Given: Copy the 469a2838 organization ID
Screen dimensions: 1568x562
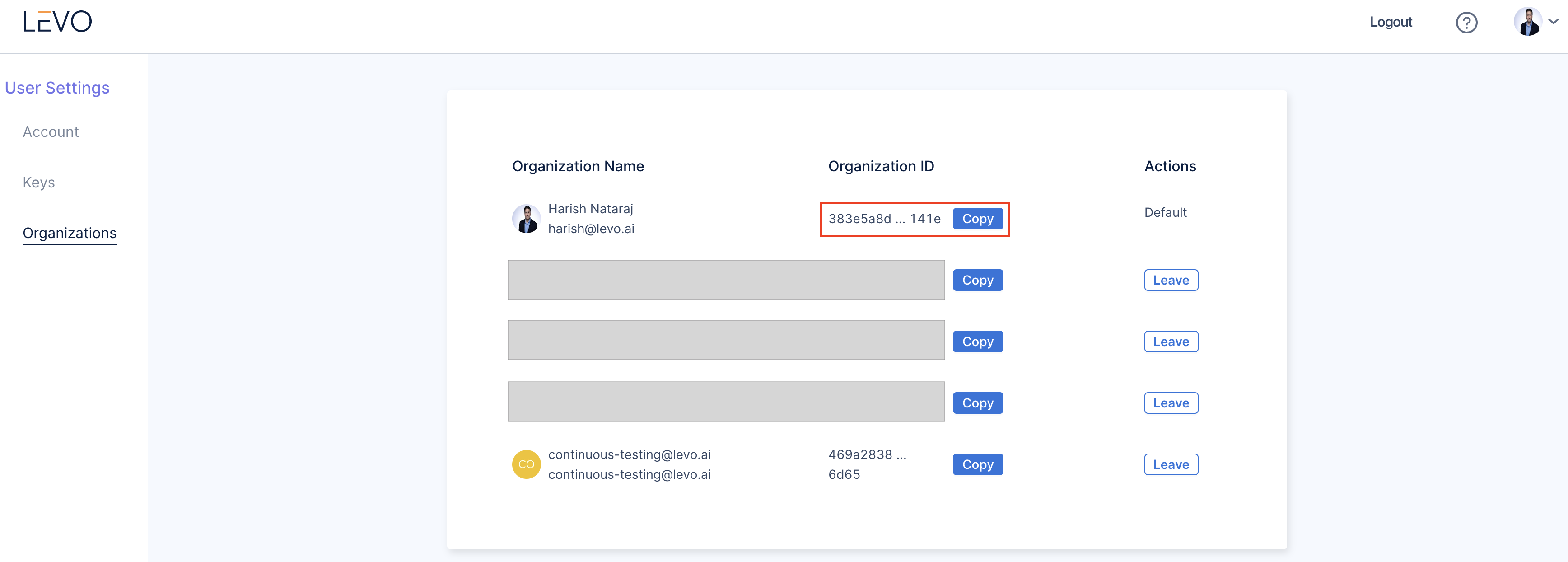Looking at the screenshot, I should point(978,464).
